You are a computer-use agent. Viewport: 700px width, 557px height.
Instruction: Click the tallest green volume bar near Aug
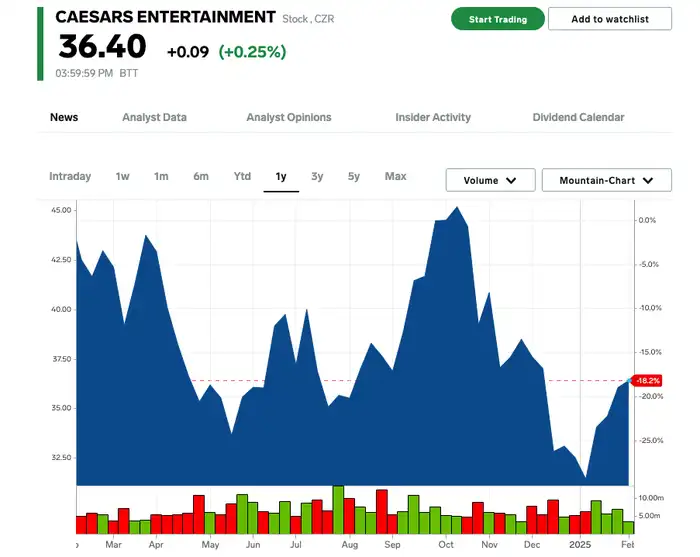pyautogui.click(x=338, y=510)
